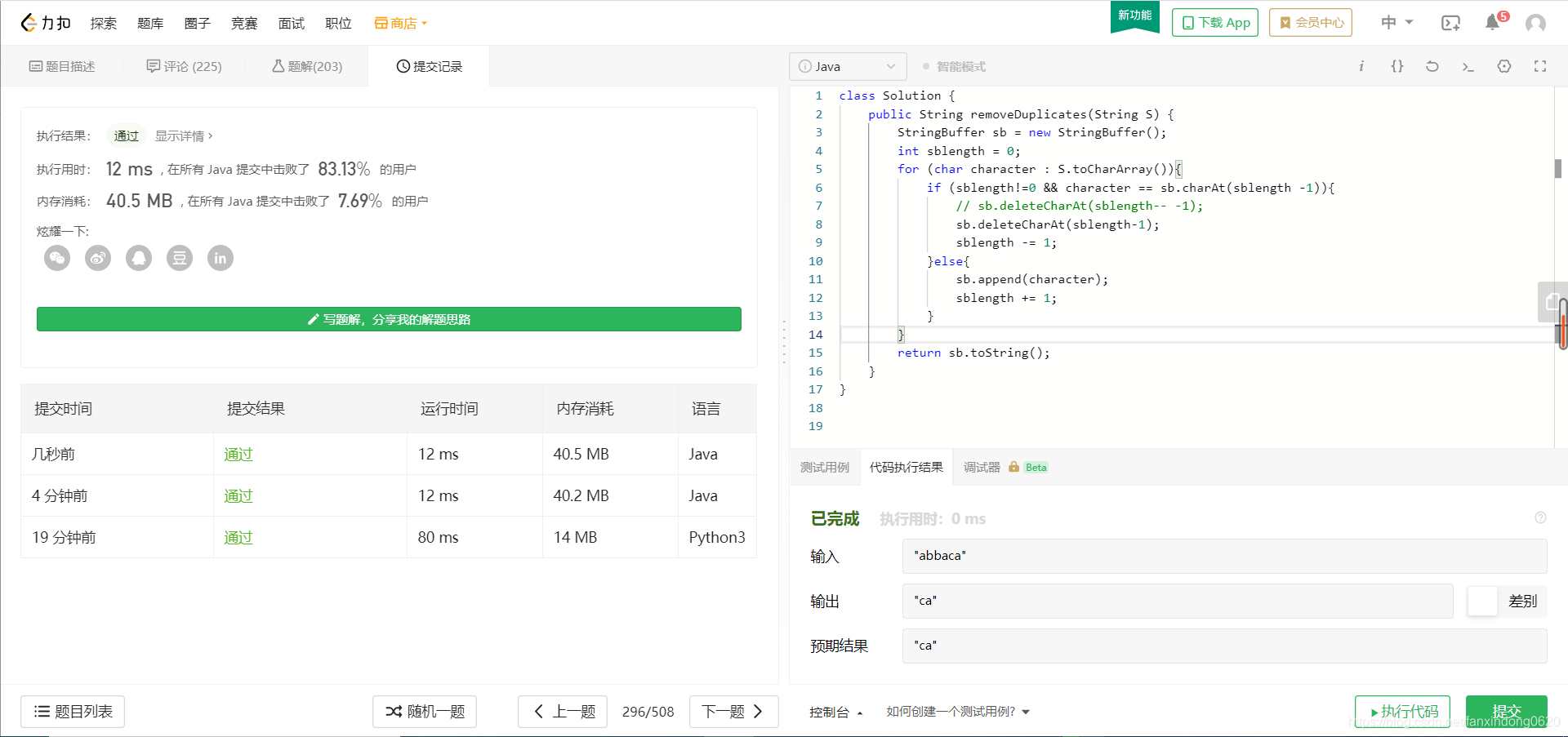Share result to QQ icon
This screenshot has width=1568, height=737.
[x=139, y=258]
